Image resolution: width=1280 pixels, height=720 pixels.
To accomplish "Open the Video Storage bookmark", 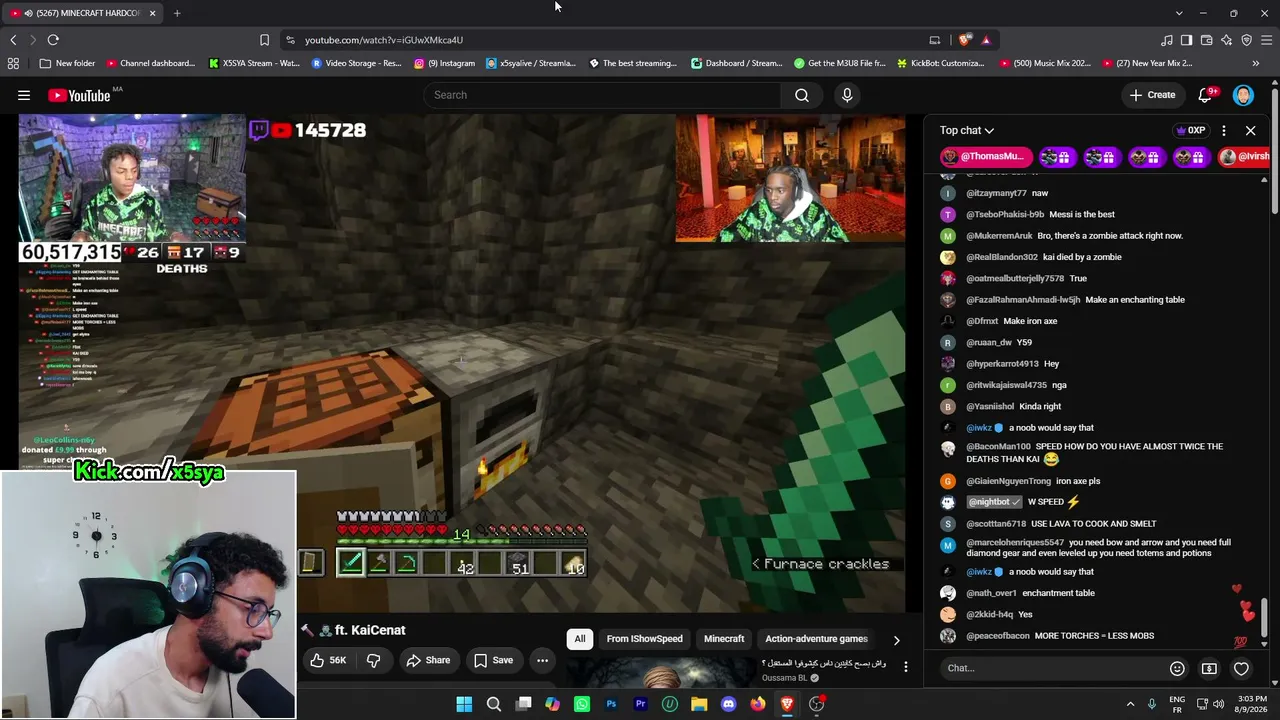I will [x=356, y=63].
